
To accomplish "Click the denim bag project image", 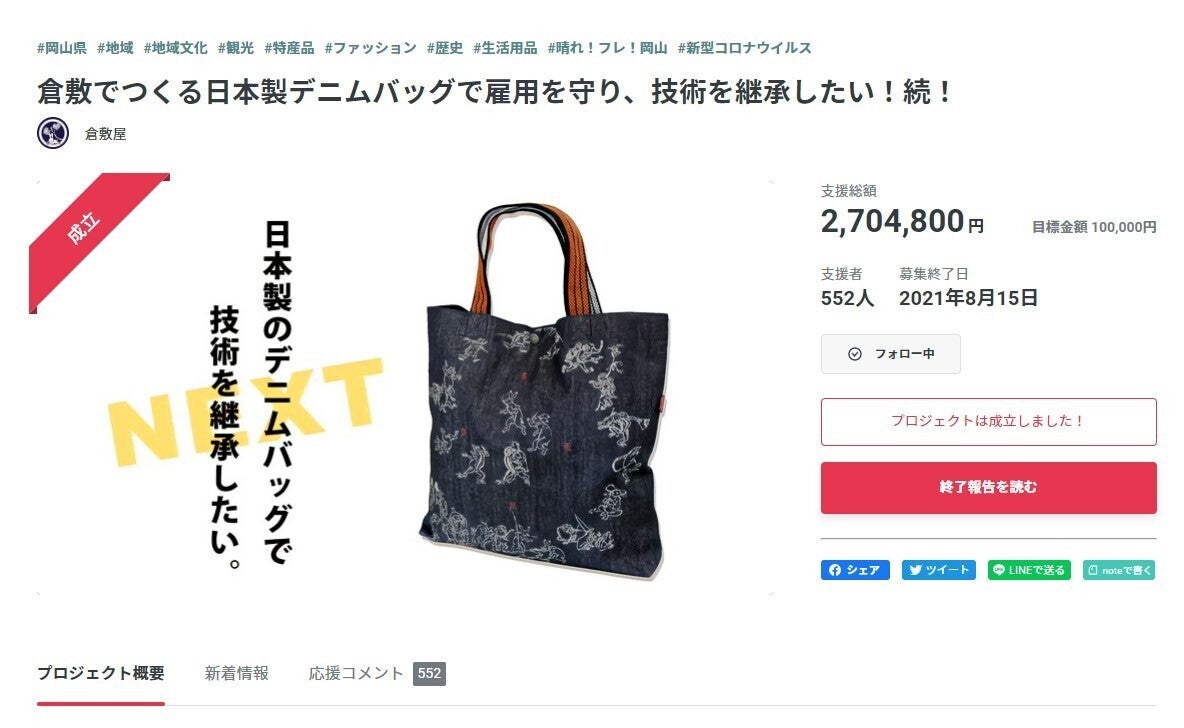I will [405, 387].
